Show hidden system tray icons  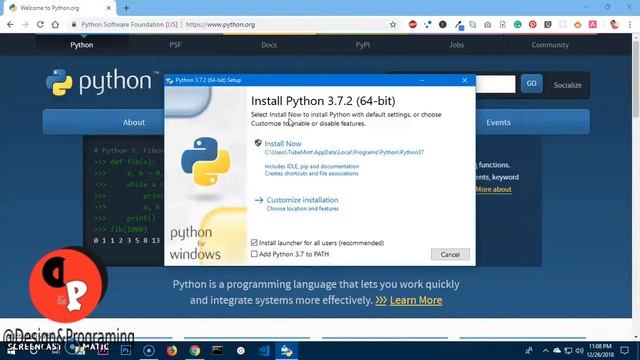click(545, 351)
